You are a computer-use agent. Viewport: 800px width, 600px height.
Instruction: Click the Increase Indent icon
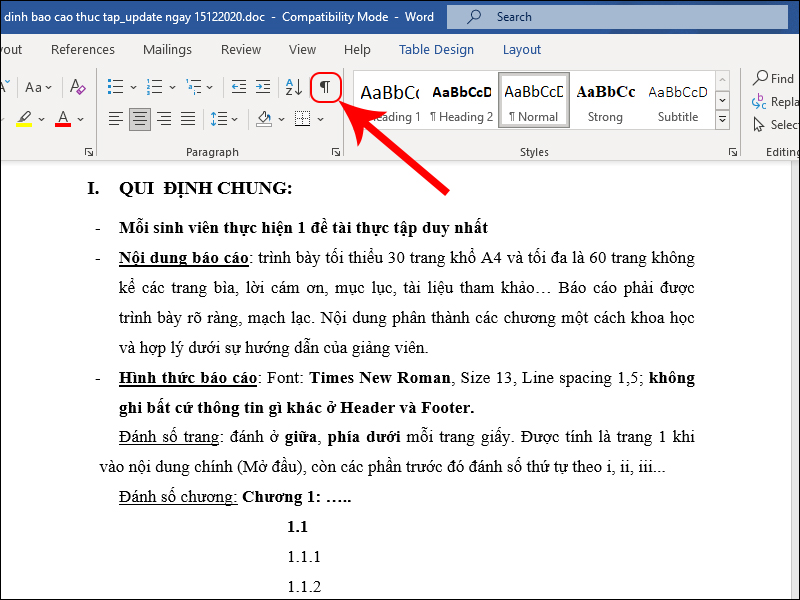263,87
